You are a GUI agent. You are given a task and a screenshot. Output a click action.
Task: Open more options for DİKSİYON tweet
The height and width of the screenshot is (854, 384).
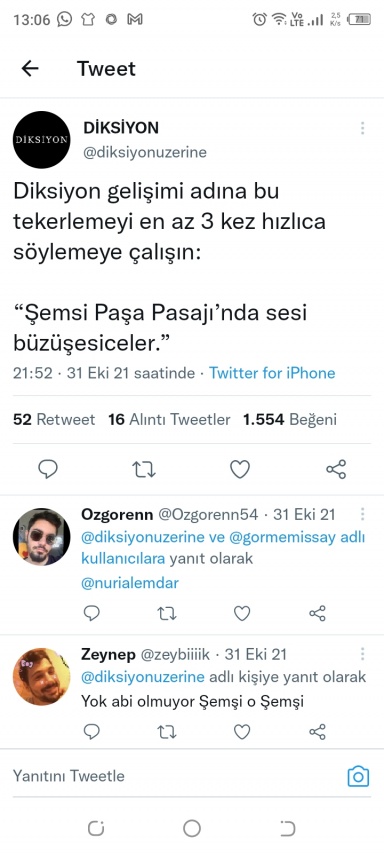click(362, 129)
